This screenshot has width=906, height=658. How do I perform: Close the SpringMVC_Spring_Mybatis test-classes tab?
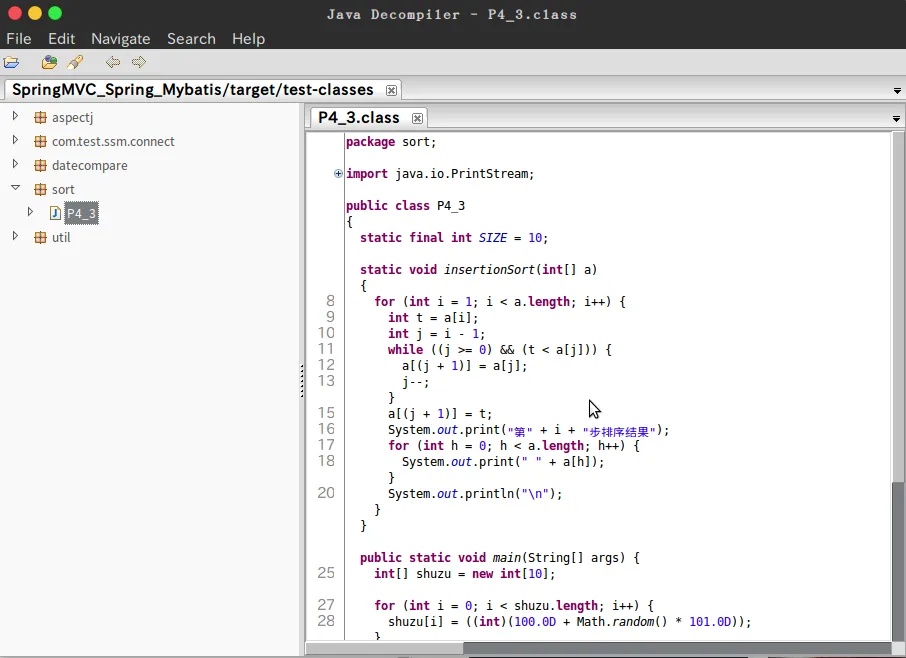(391, 91)
